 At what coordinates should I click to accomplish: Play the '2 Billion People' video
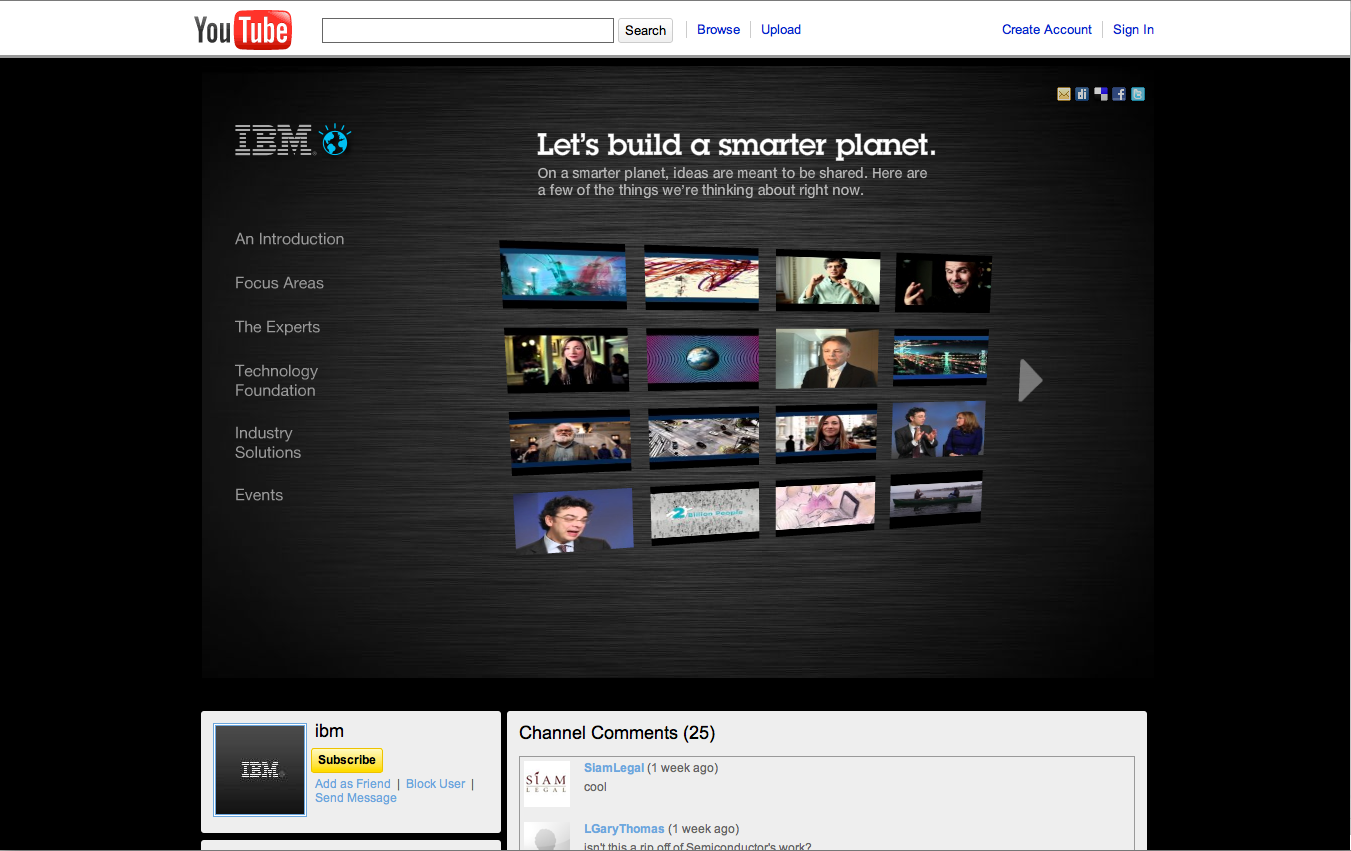pyautogui.click(x=705, y=513)
